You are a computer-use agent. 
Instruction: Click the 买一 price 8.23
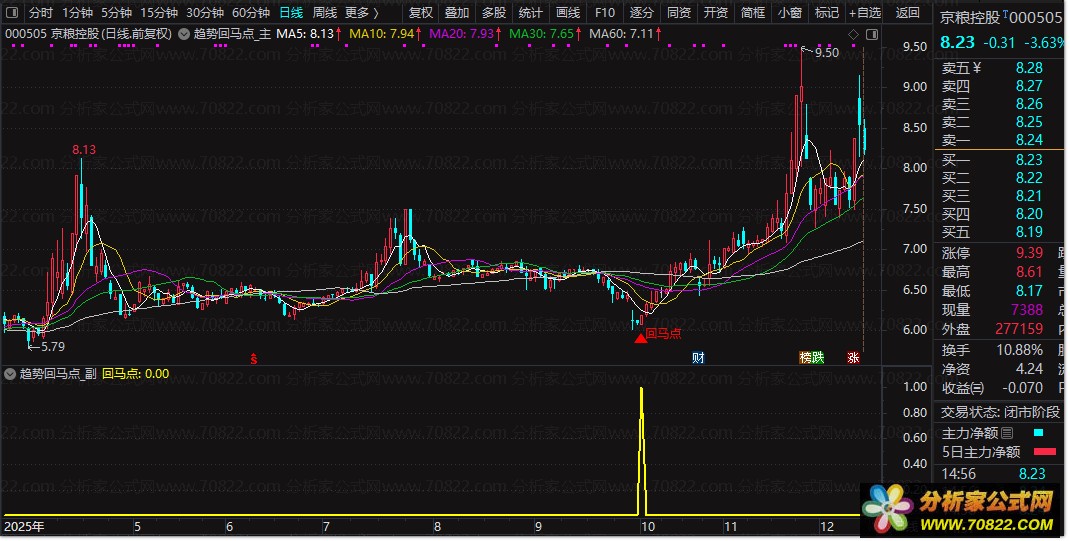pyautogui.click(x=1029, y=160)
